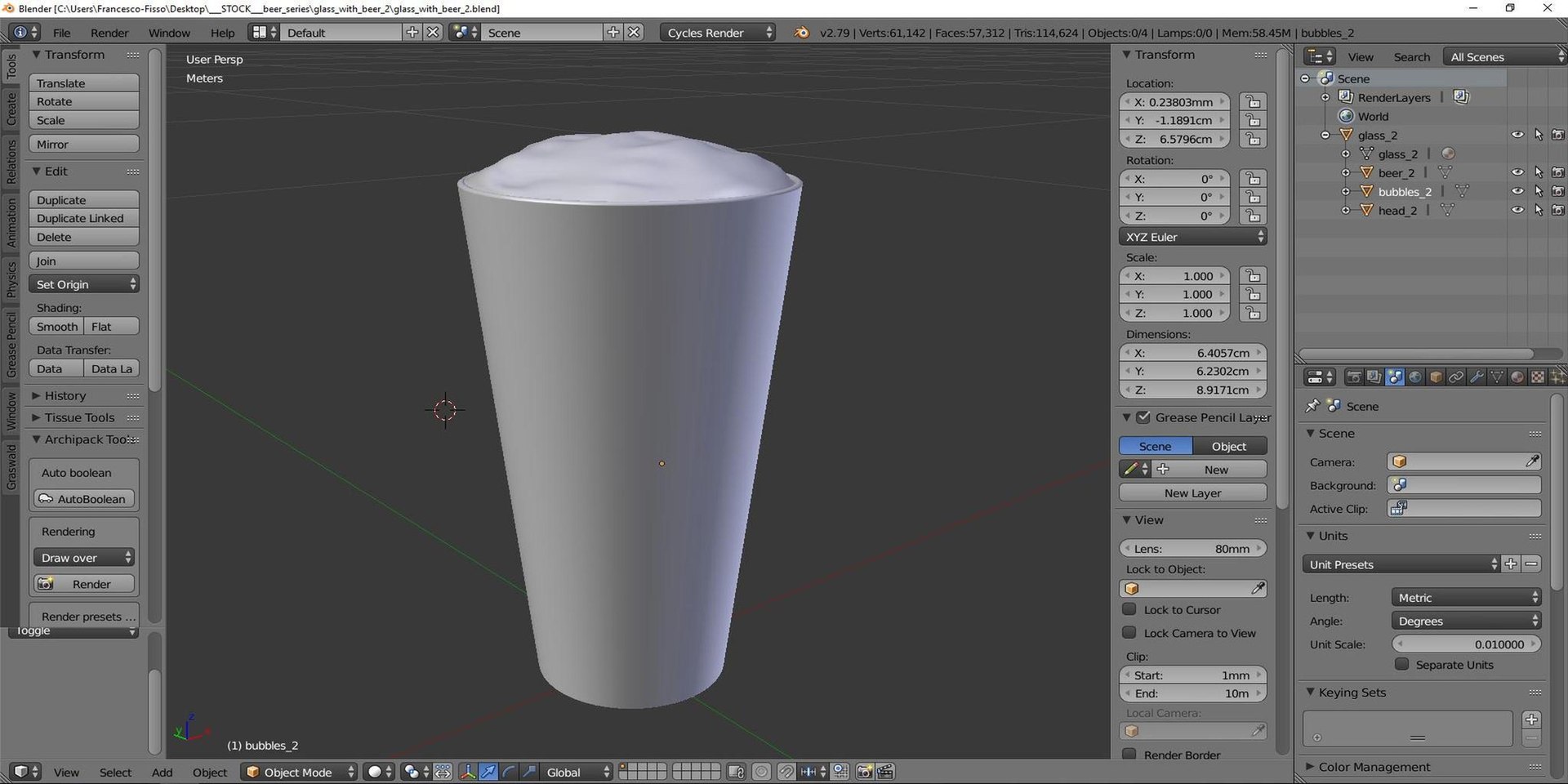The image size is (1568, 784).
Task: Click the Unit Scale slider field
Action: pos(1467,644)
